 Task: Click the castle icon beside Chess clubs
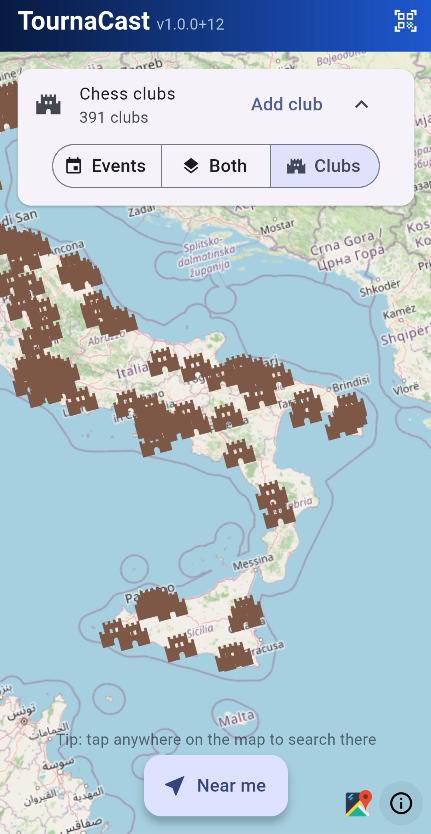(x=48, y=104)
